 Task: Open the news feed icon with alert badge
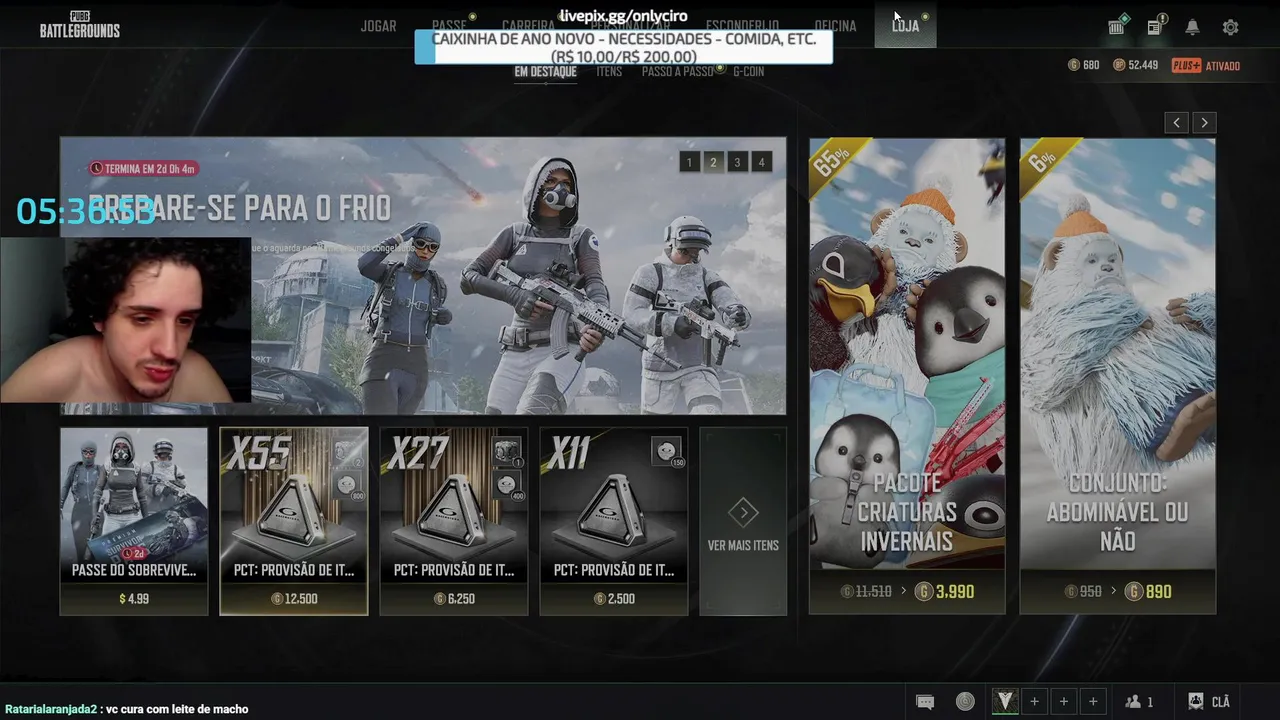1155,27
